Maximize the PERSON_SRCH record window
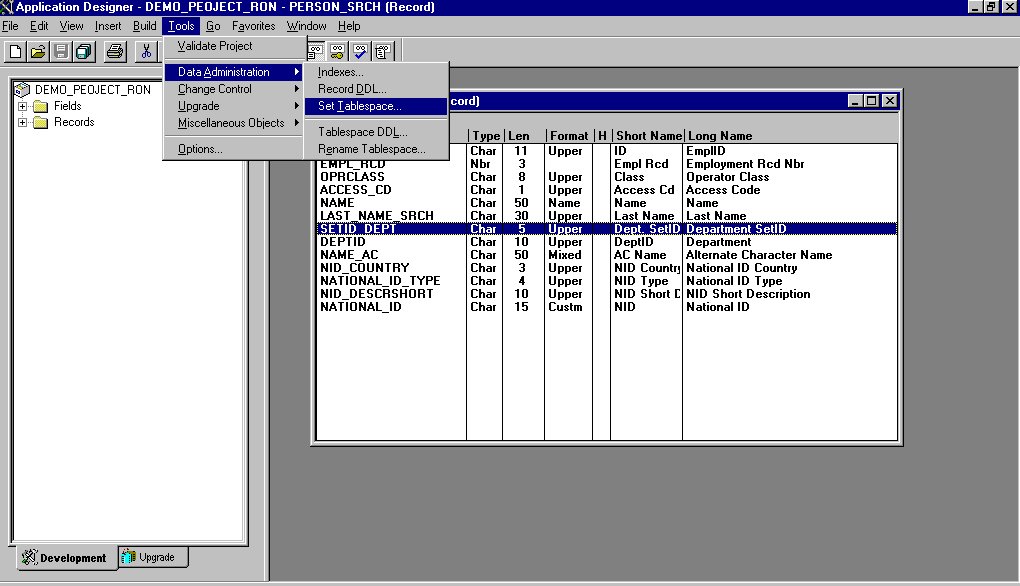Image resolution: width=1020 pixels, height=586 pixels. 872,101
